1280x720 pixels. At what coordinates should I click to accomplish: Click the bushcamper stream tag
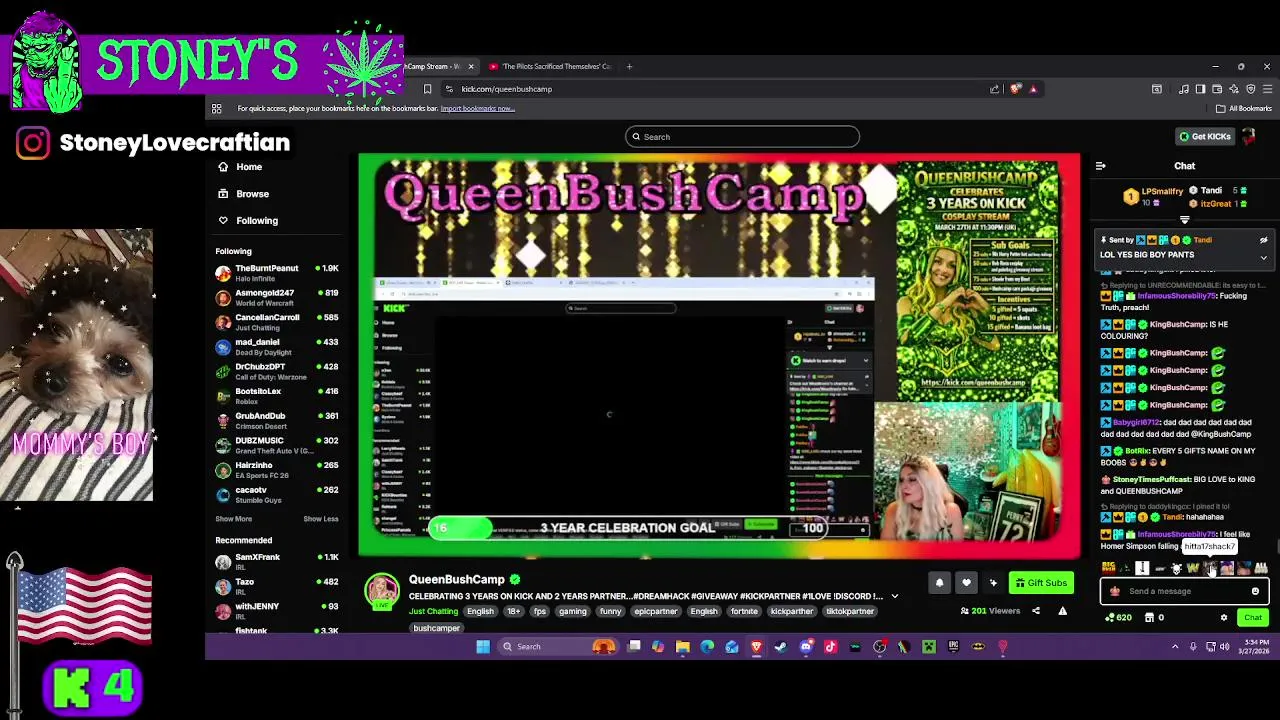tap(437, 628)
